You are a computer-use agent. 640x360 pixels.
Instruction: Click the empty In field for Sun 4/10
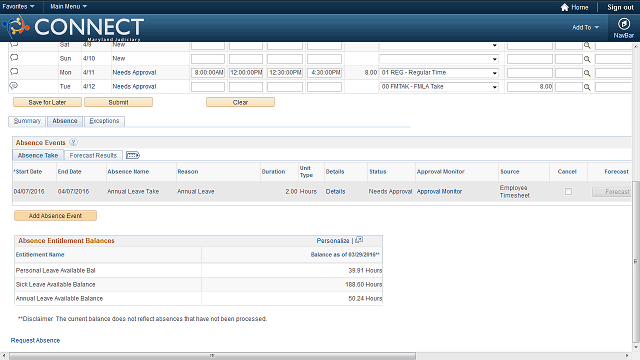point(208,59)
